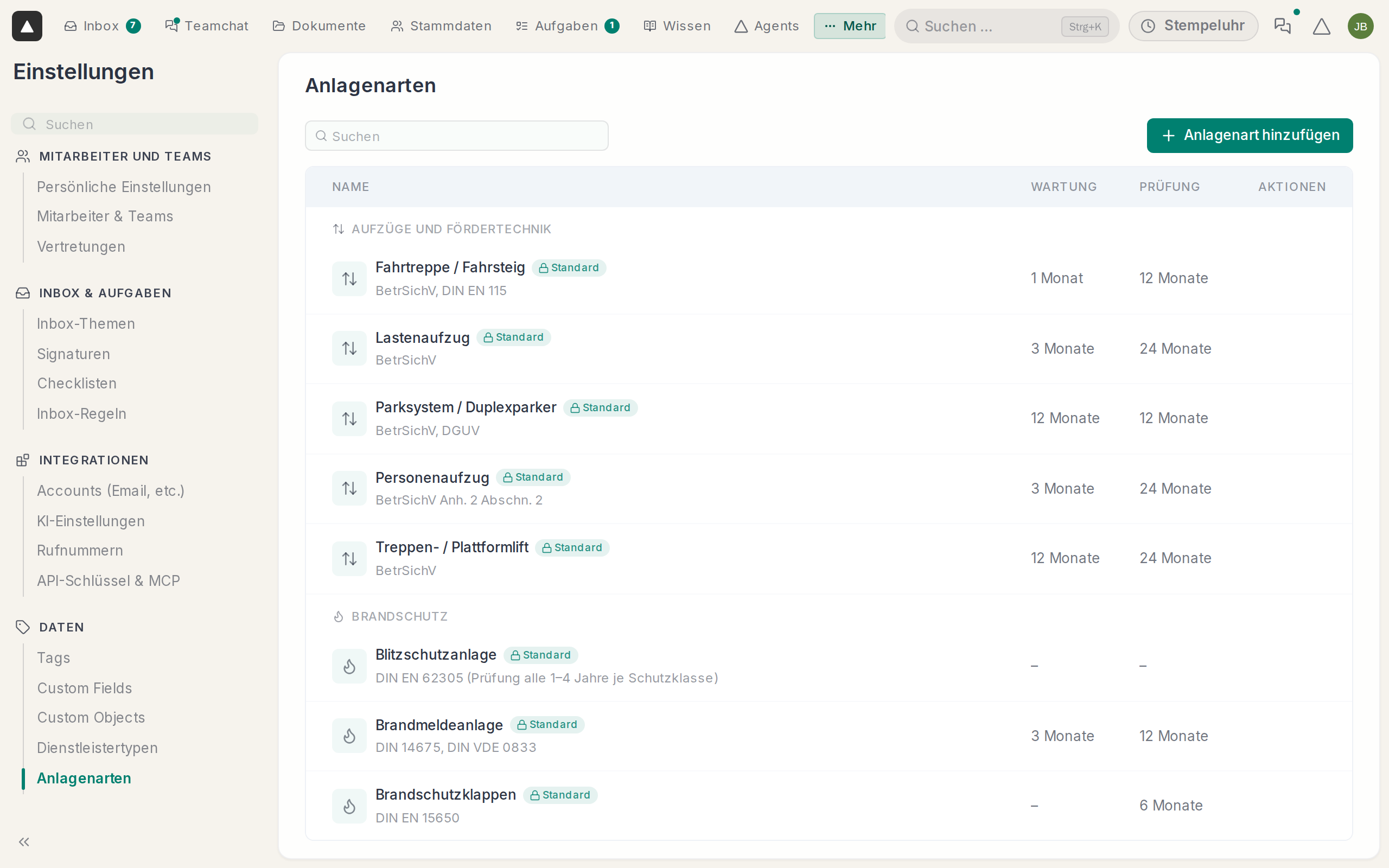Click the Stempeluhr button
Viewport: 1389px width, 868px height.
coord(1193,26)
